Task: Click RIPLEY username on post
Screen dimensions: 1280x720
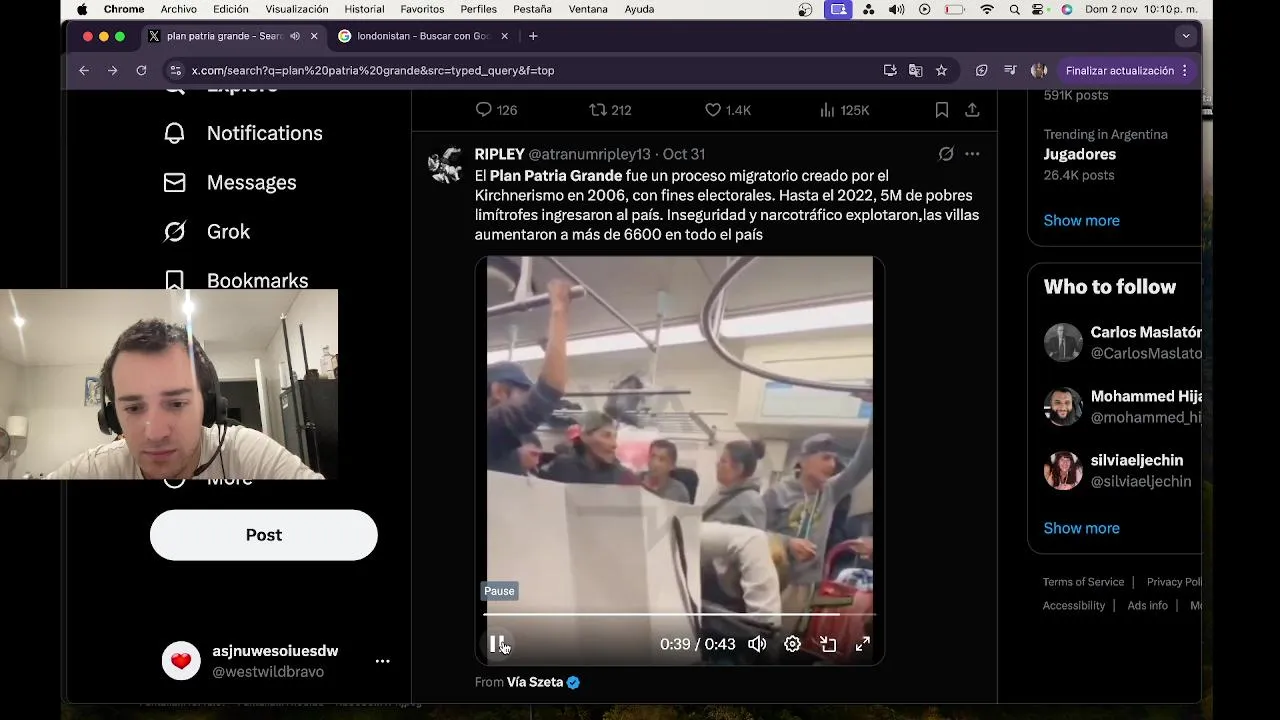Action: click(499, 154)
